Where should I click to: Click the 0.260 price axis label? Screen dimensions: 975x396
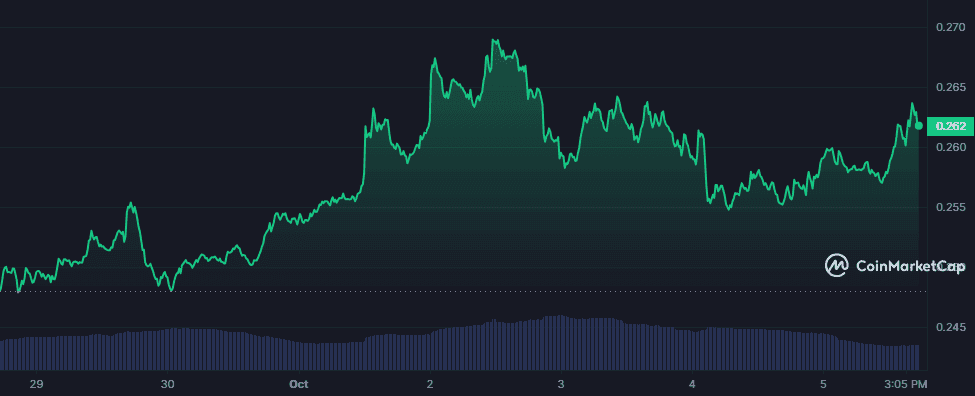click(950, 147)
